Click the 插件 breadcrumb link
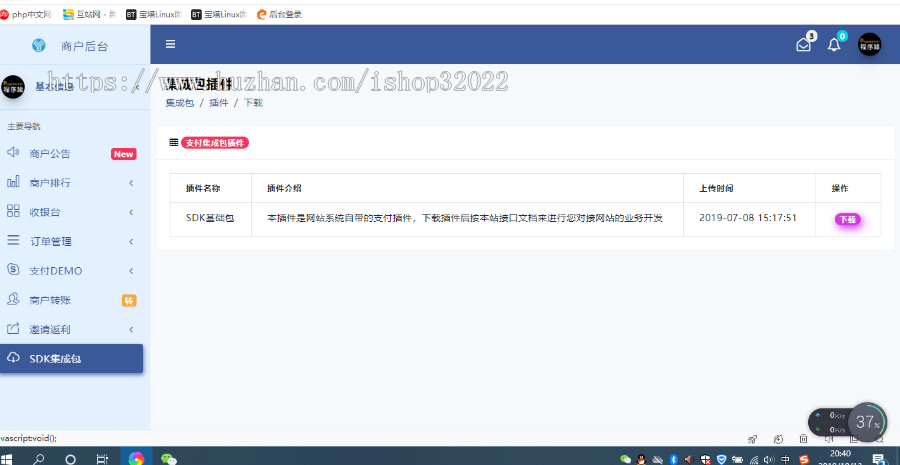This screenshot has height=465, width=900. (x=219, y=103)
